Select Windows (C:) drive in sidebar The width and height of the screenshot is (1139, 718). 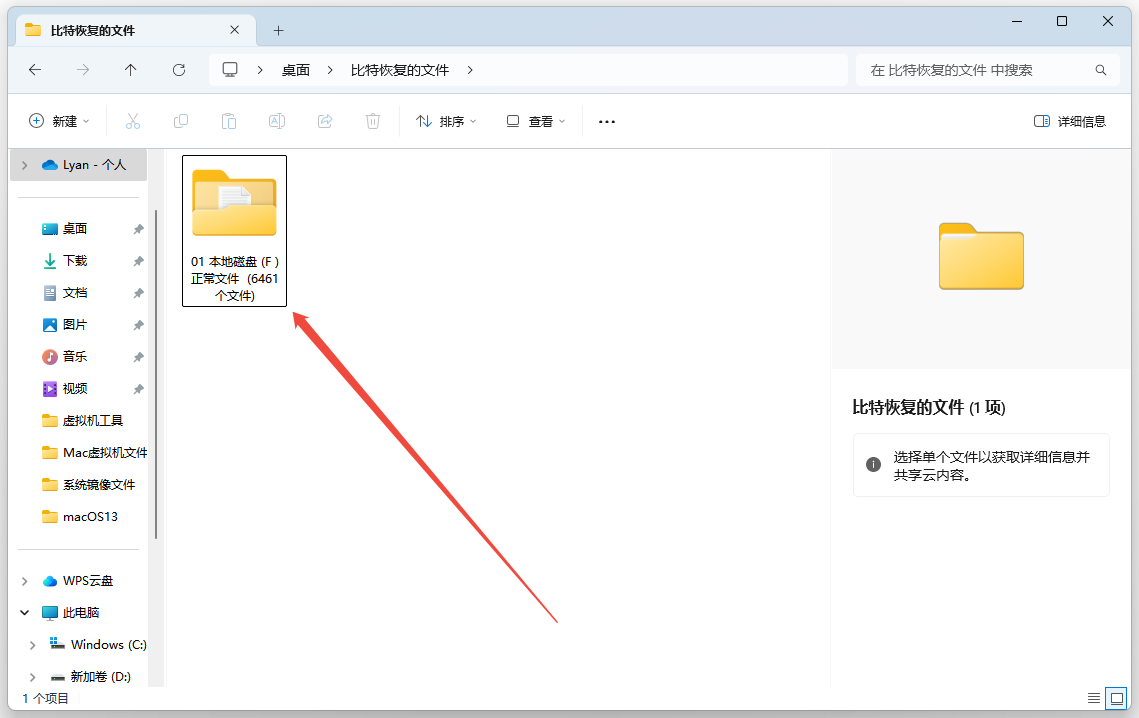point(98,645)
